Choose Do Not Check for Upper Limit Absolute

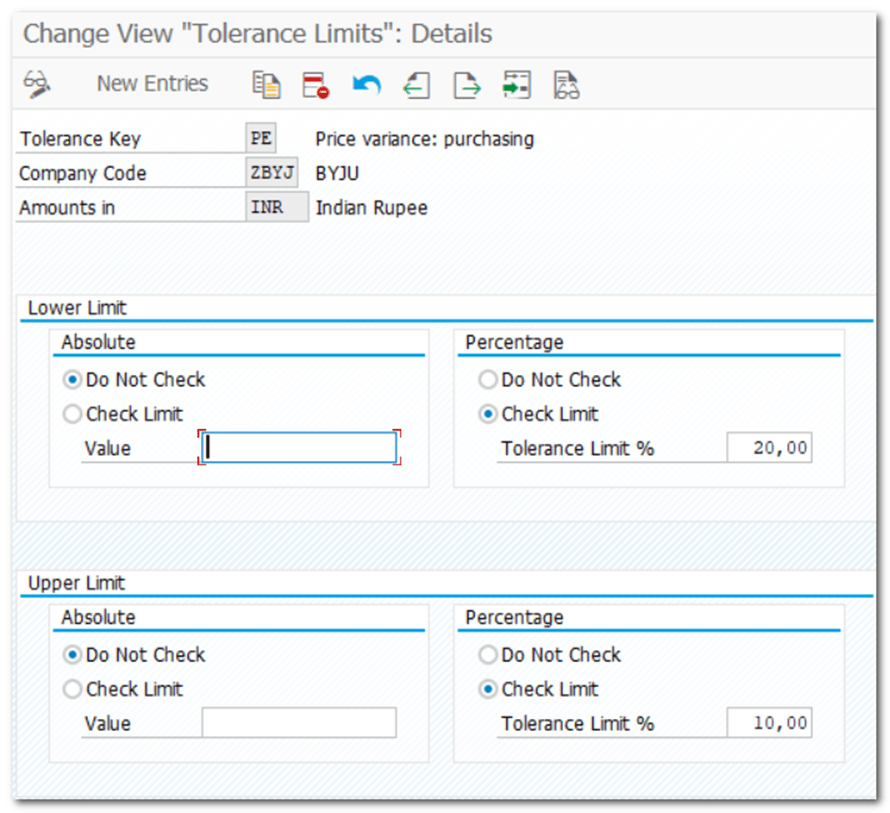click(73, 655)
